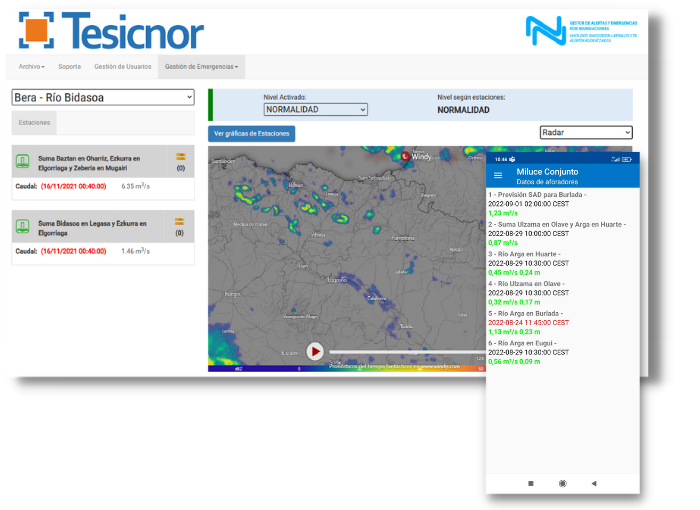Tap the phone home circle button
Viewport: 700px width, 510px height.
pos(562,483)
